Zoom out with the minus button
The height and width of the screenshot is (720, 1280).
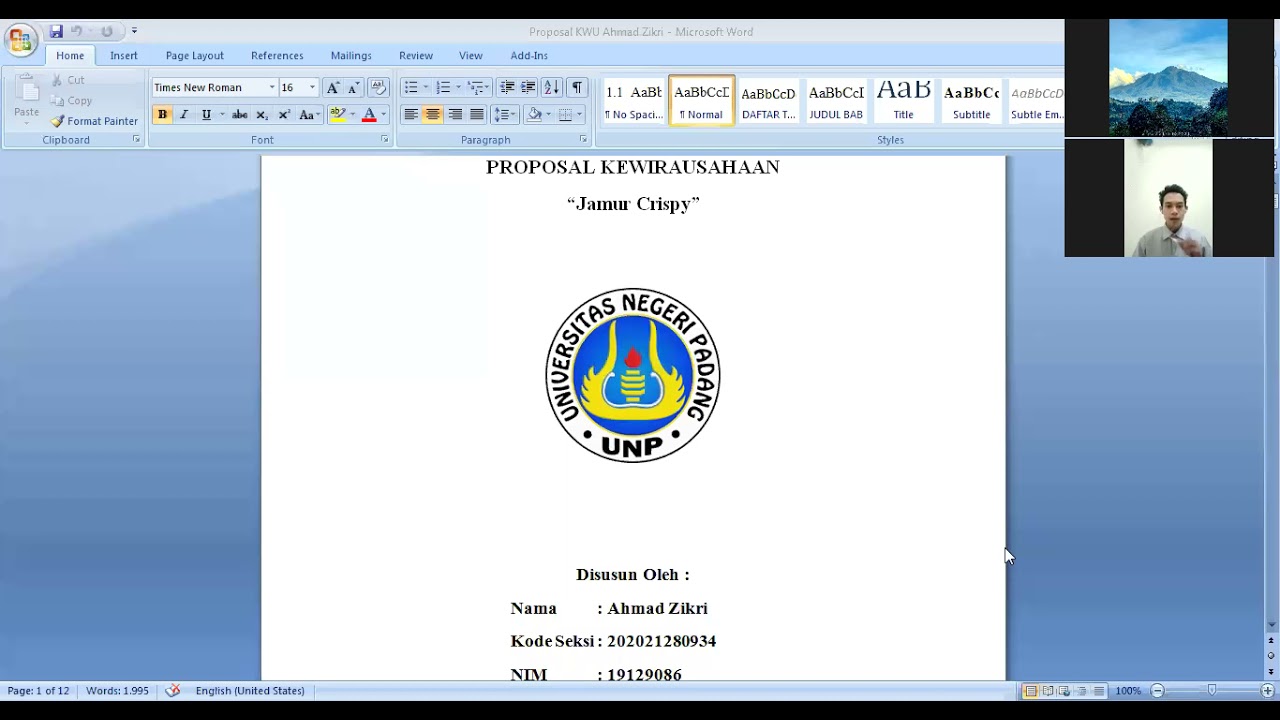1157,691
